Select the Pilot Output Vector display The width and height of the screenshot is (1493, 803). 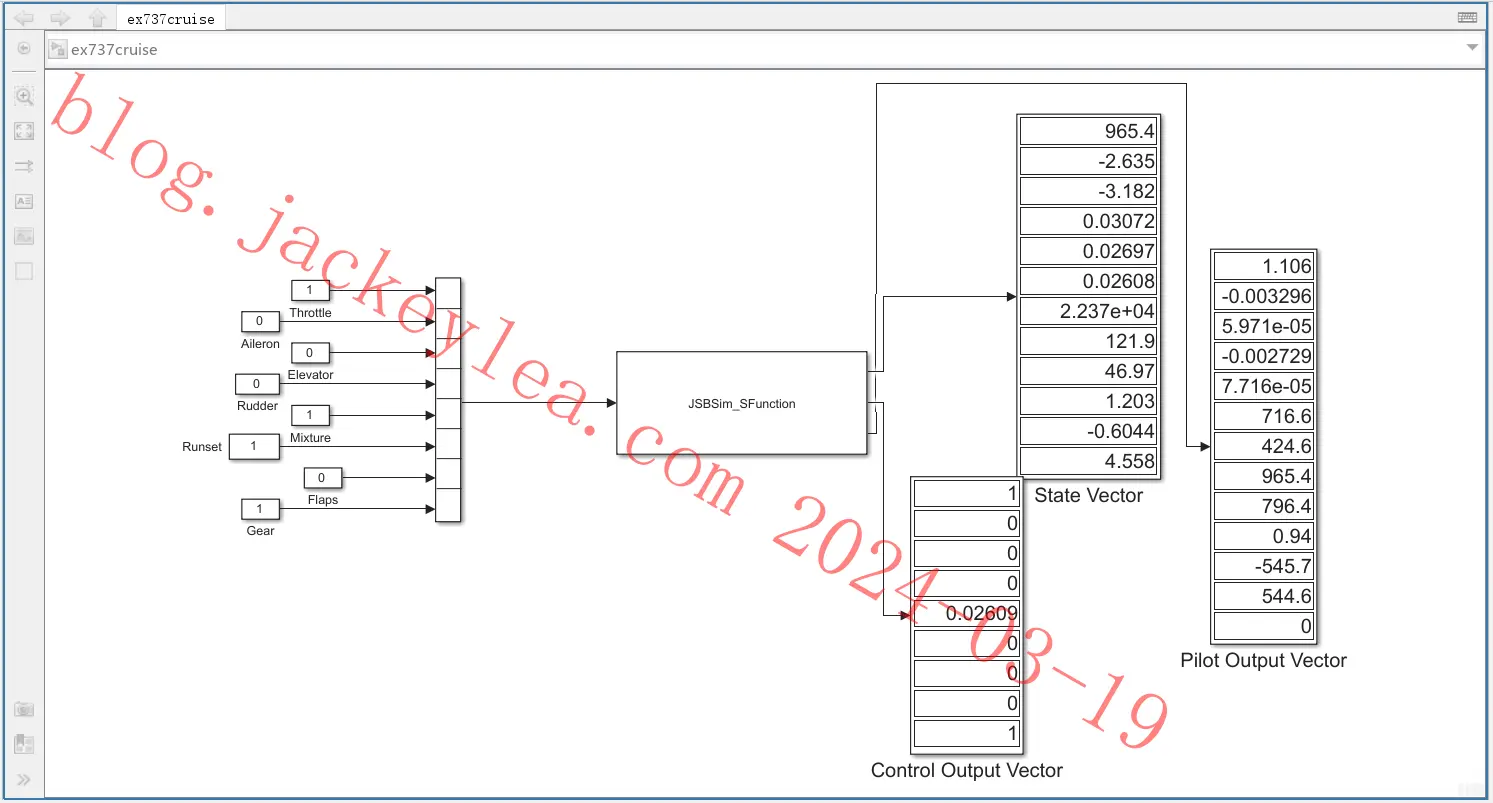pos(1263,446)
